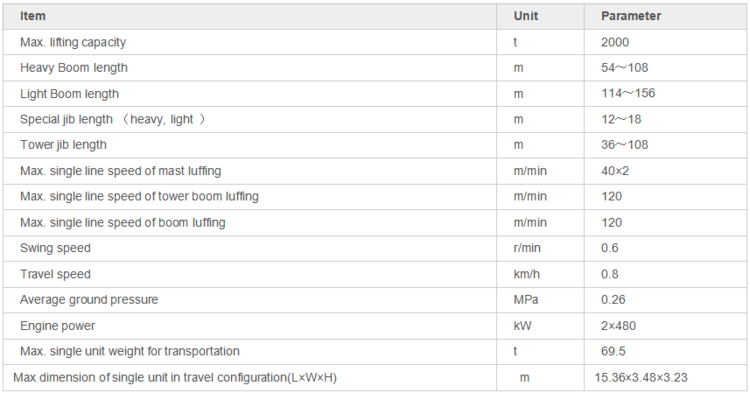Select the Average ground pressure label
Viewport: 750px width, 393px height.
(89, 300)
